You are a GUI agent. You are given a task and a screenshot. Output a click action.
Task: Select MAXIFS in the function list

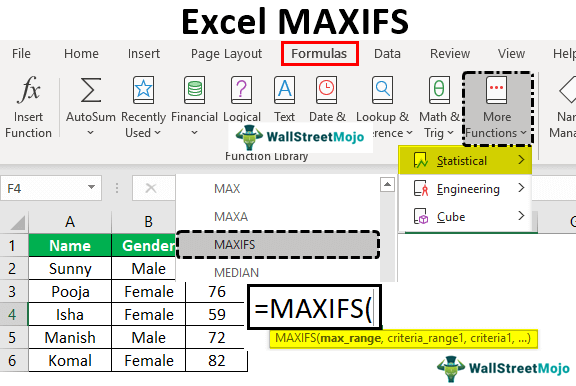pos(278,245)
